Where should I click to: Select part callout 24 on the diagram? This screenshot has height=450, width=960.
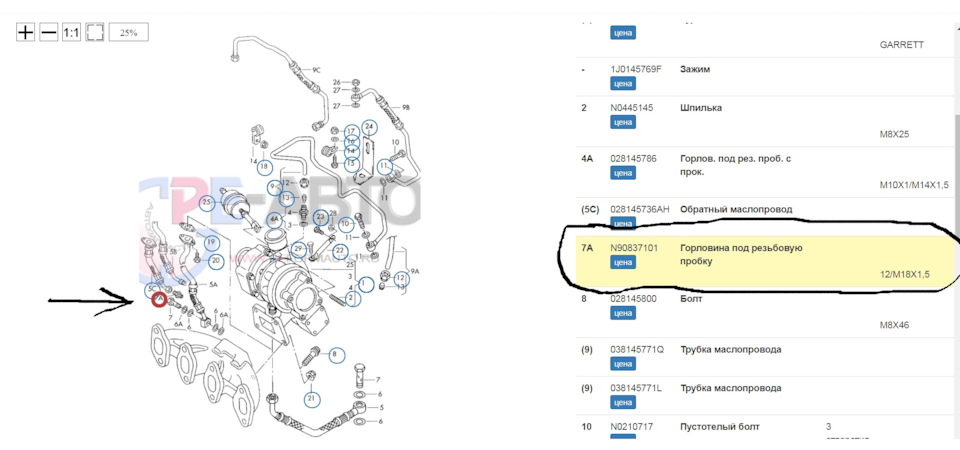[x=369, y=127]
